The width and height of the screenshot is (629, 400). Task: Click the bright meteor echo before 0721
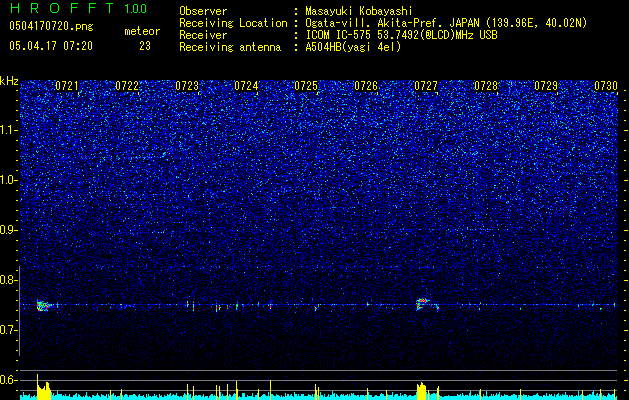coord(43,306)
